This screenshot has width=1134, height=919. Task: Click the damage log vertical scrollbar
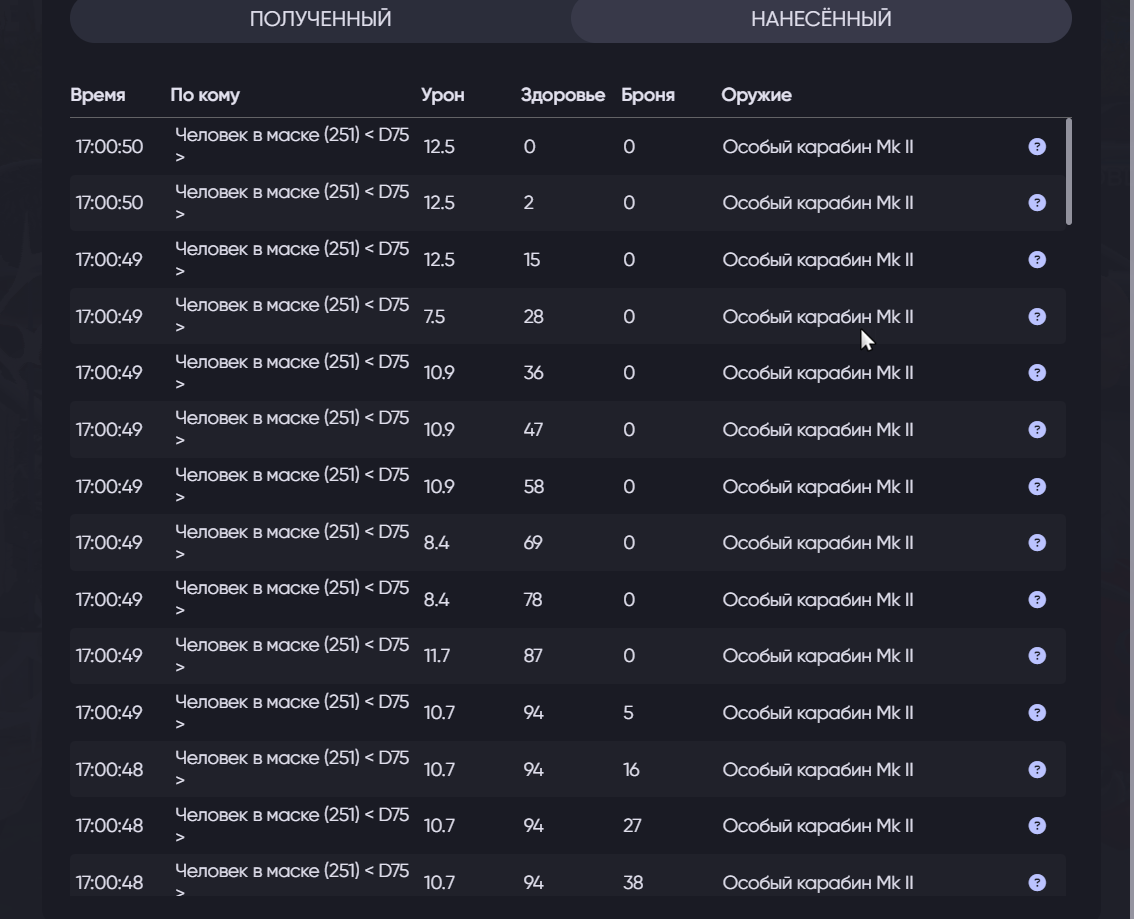point(1069,171)
